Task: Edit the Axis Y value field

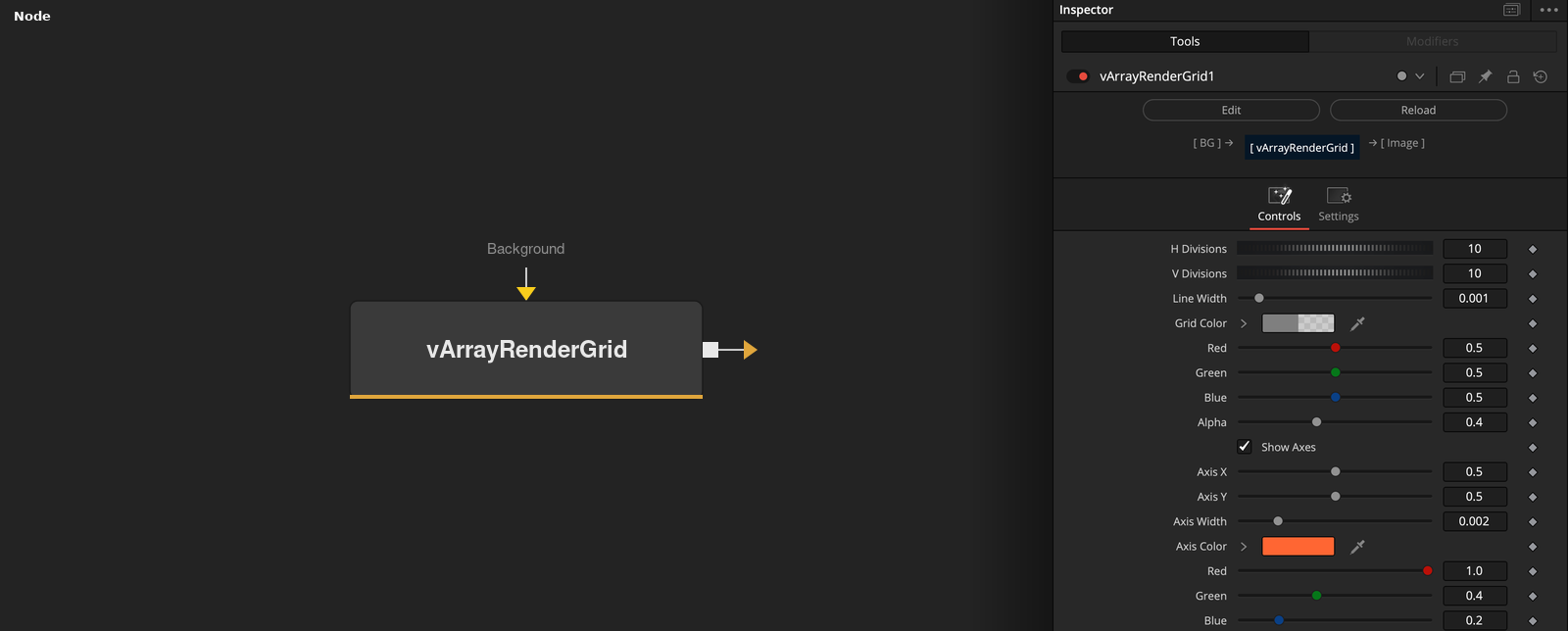Action: [x=1474, y=497]
